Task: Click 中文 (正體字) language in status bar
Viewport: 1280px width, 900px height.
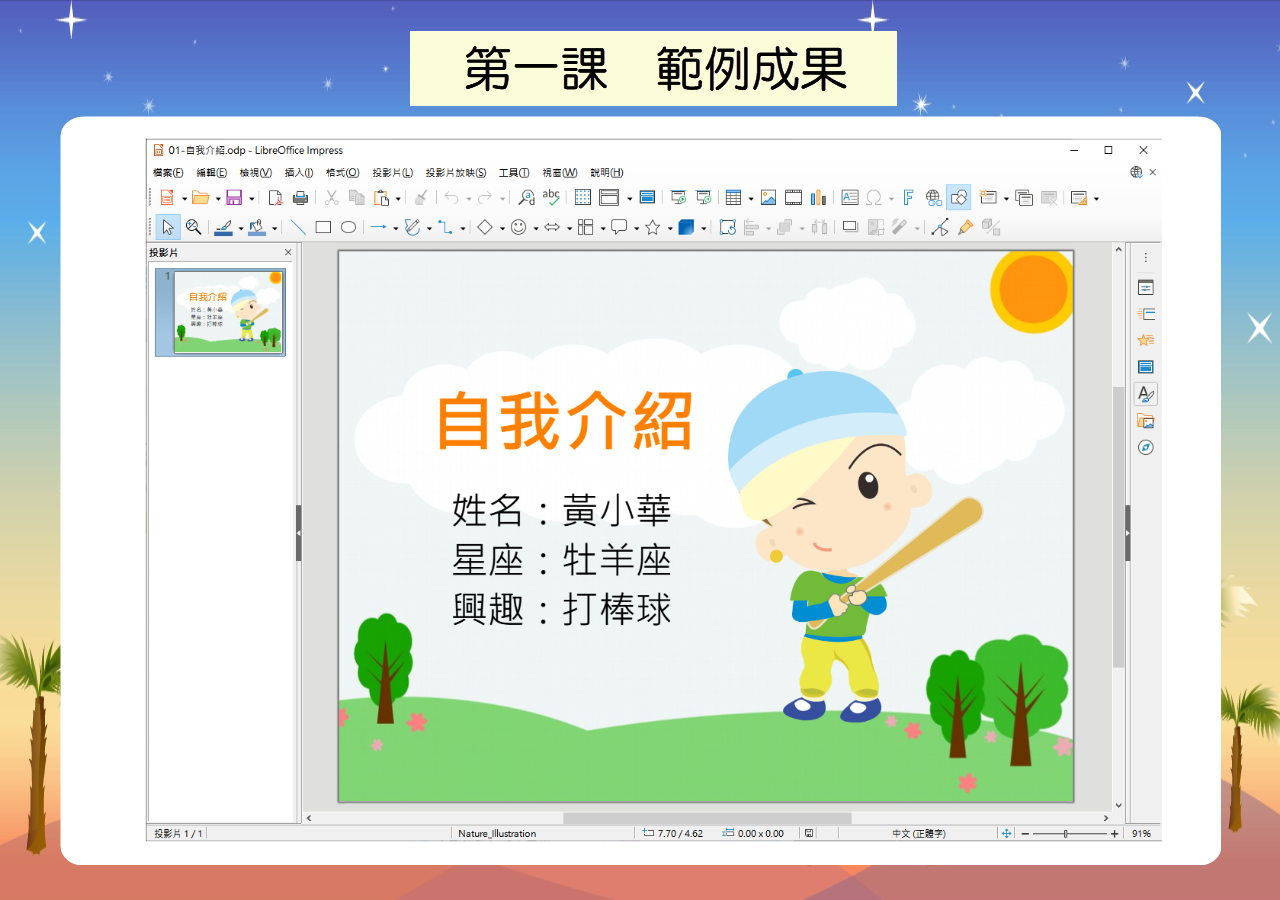Action: [x=918, y=833]
